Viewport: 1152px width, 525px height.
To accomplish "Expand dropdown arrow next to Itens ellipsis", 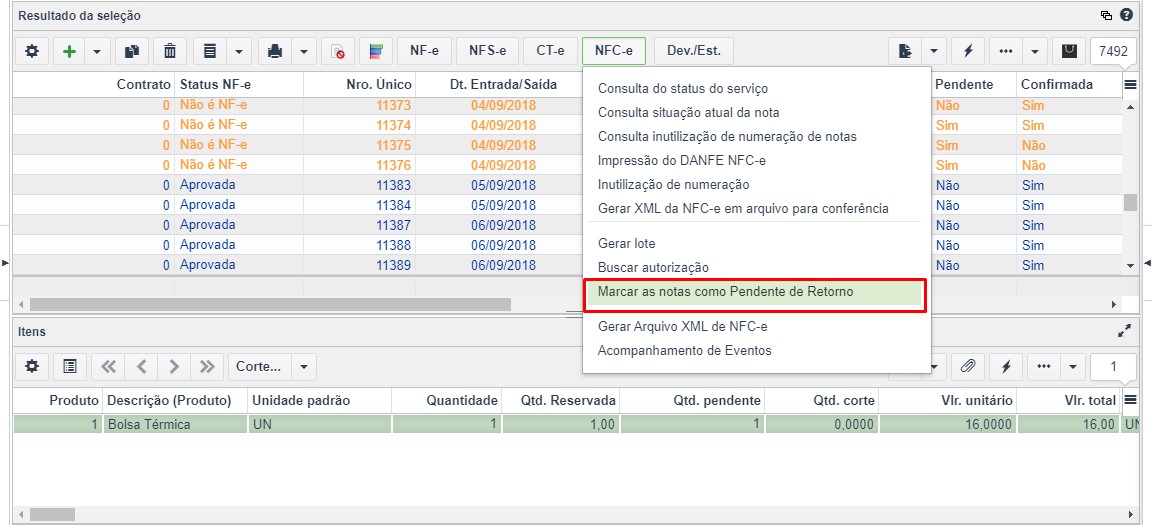I will [x=1073, y=366].
